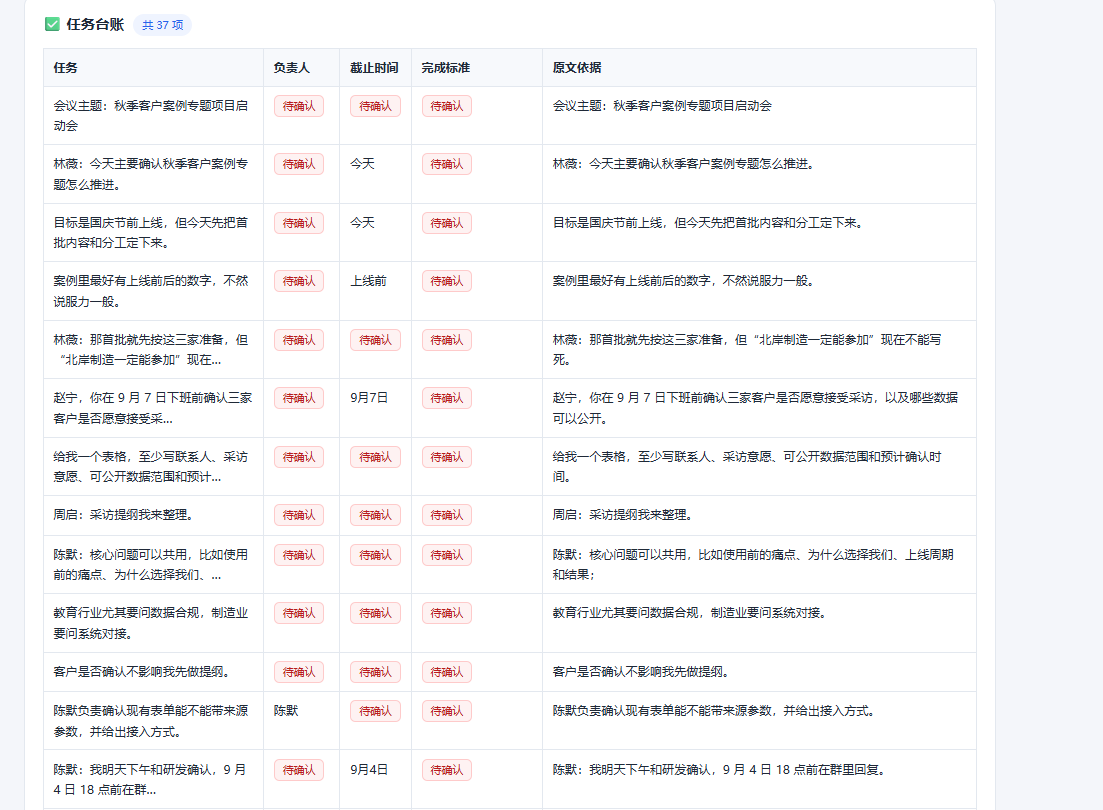
Task: Click 今天 deadline in 目标是国庆节前上线 row
Action: (x=362, y=223)
